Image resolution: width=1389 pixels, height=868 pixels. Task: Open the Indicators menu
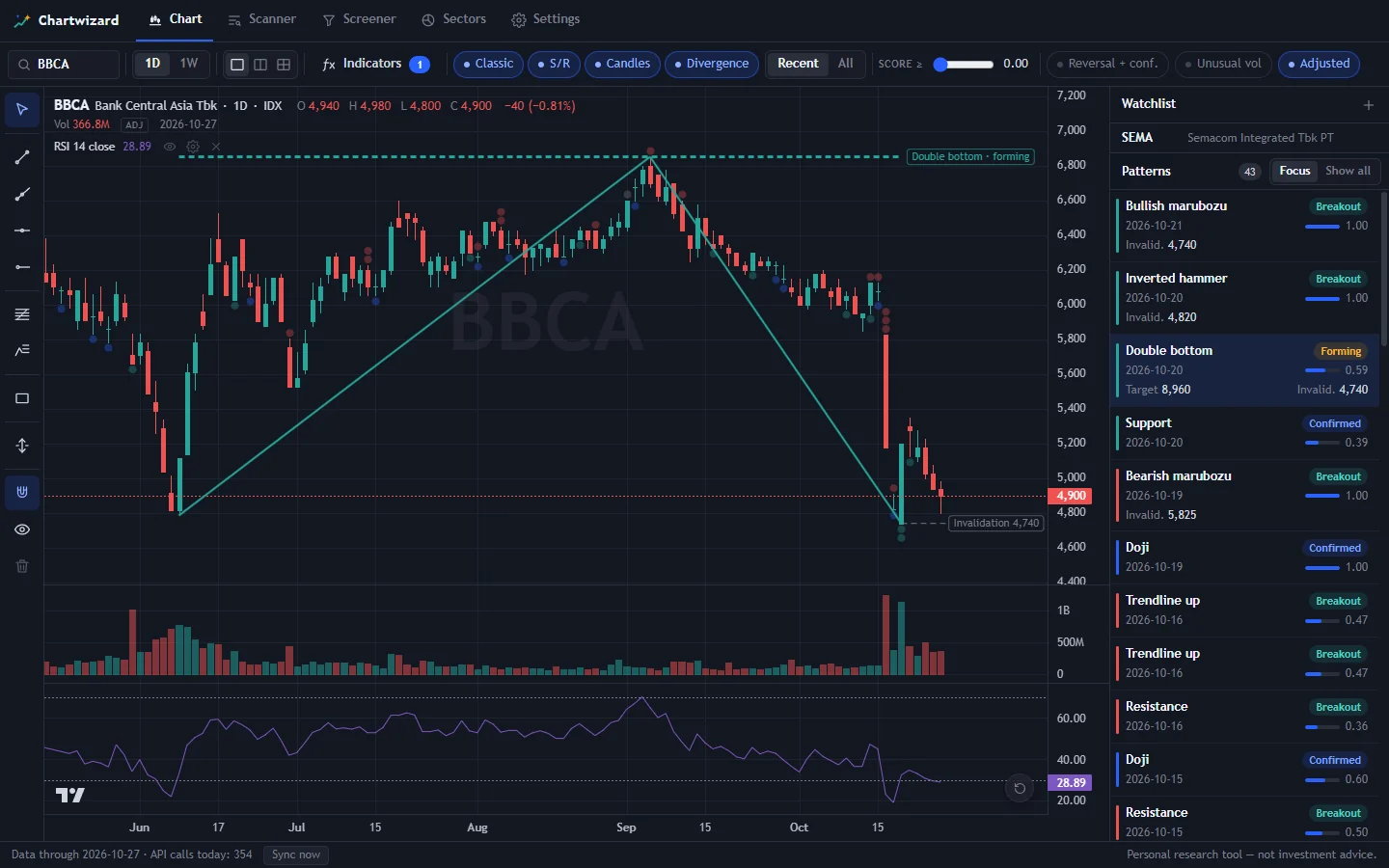pyautogui.click(x=375, y=64)
